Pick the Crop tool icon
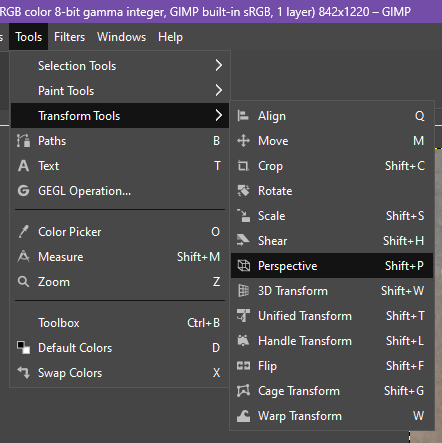The image size is (442, 443). [243, 166]
